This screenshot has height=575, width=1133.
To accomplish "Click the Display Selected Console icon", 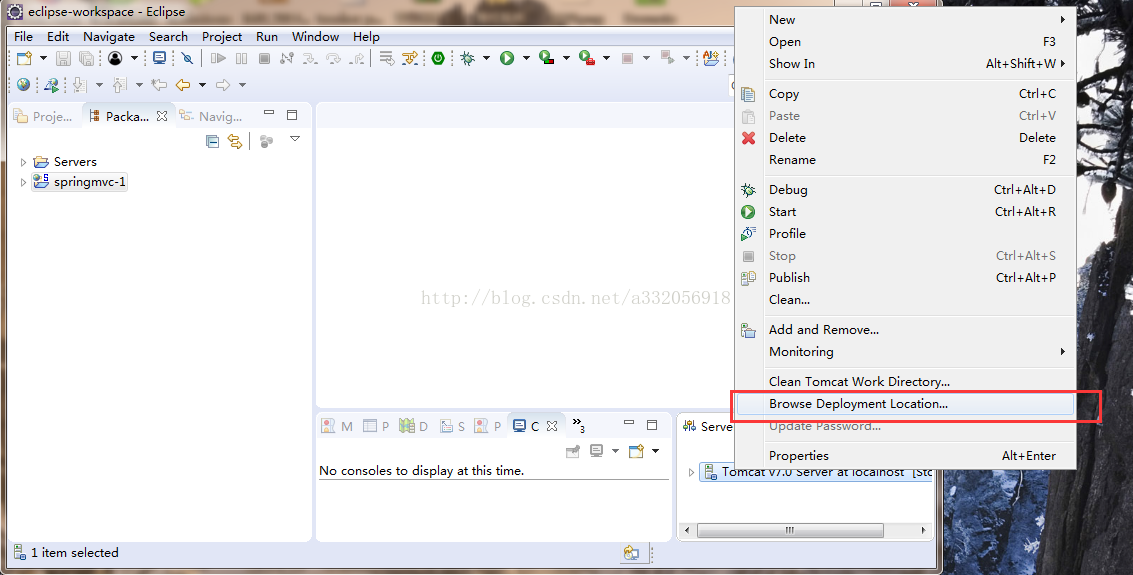I will (x=596, y=451).
